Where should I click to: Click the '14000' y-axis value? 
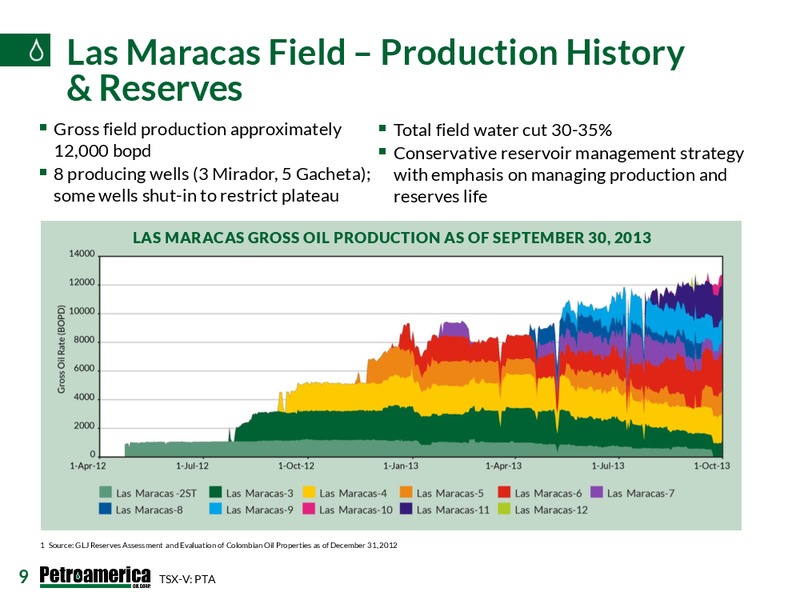click(82, 254)
